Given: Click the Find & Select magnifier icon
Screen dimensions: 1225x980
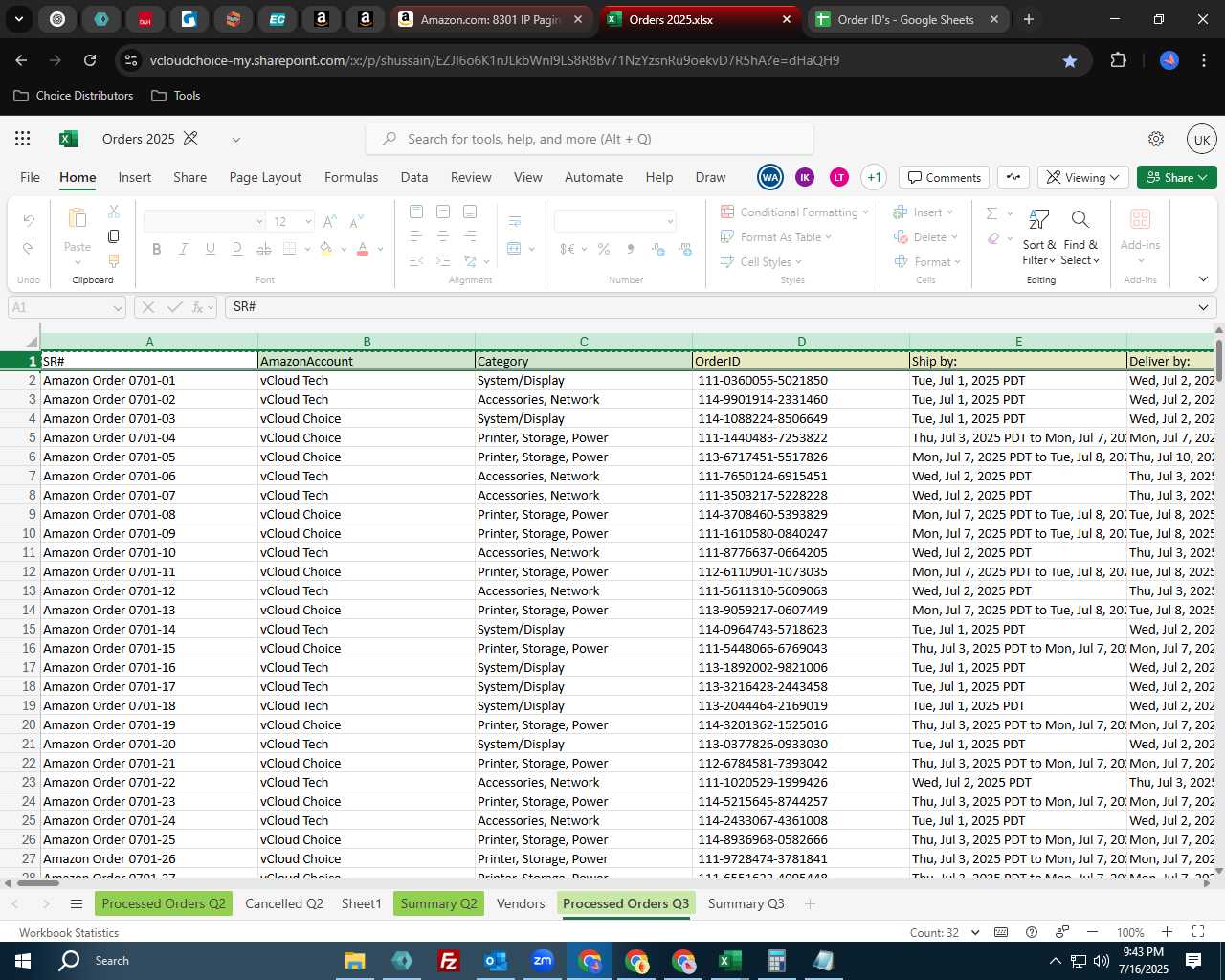Looking at the screenshot, I should [1080, 220].
